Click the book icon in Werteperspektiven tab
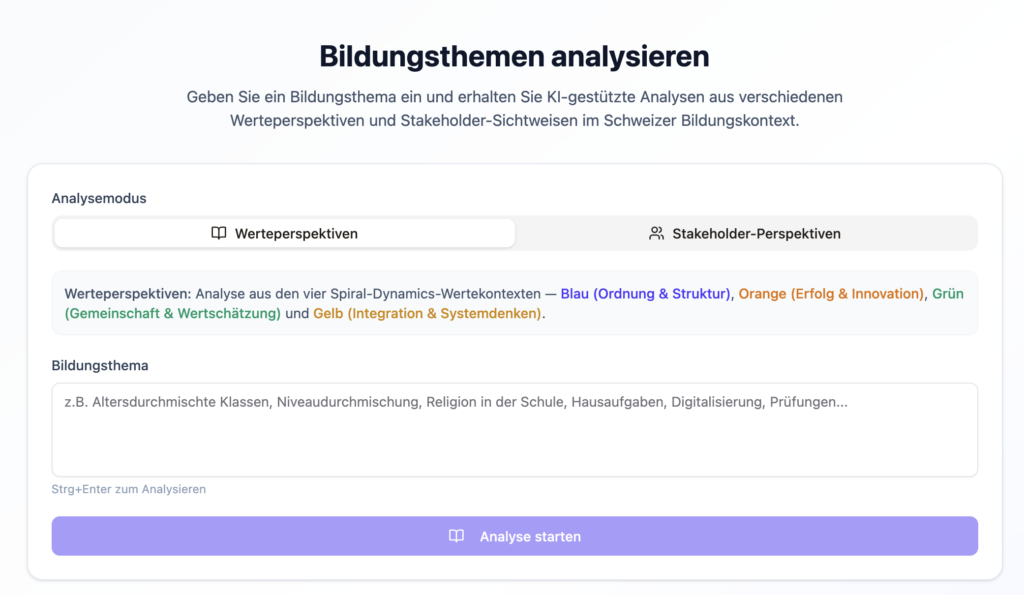Screen dimensions: 1024x595 click(x=219, y=233)
